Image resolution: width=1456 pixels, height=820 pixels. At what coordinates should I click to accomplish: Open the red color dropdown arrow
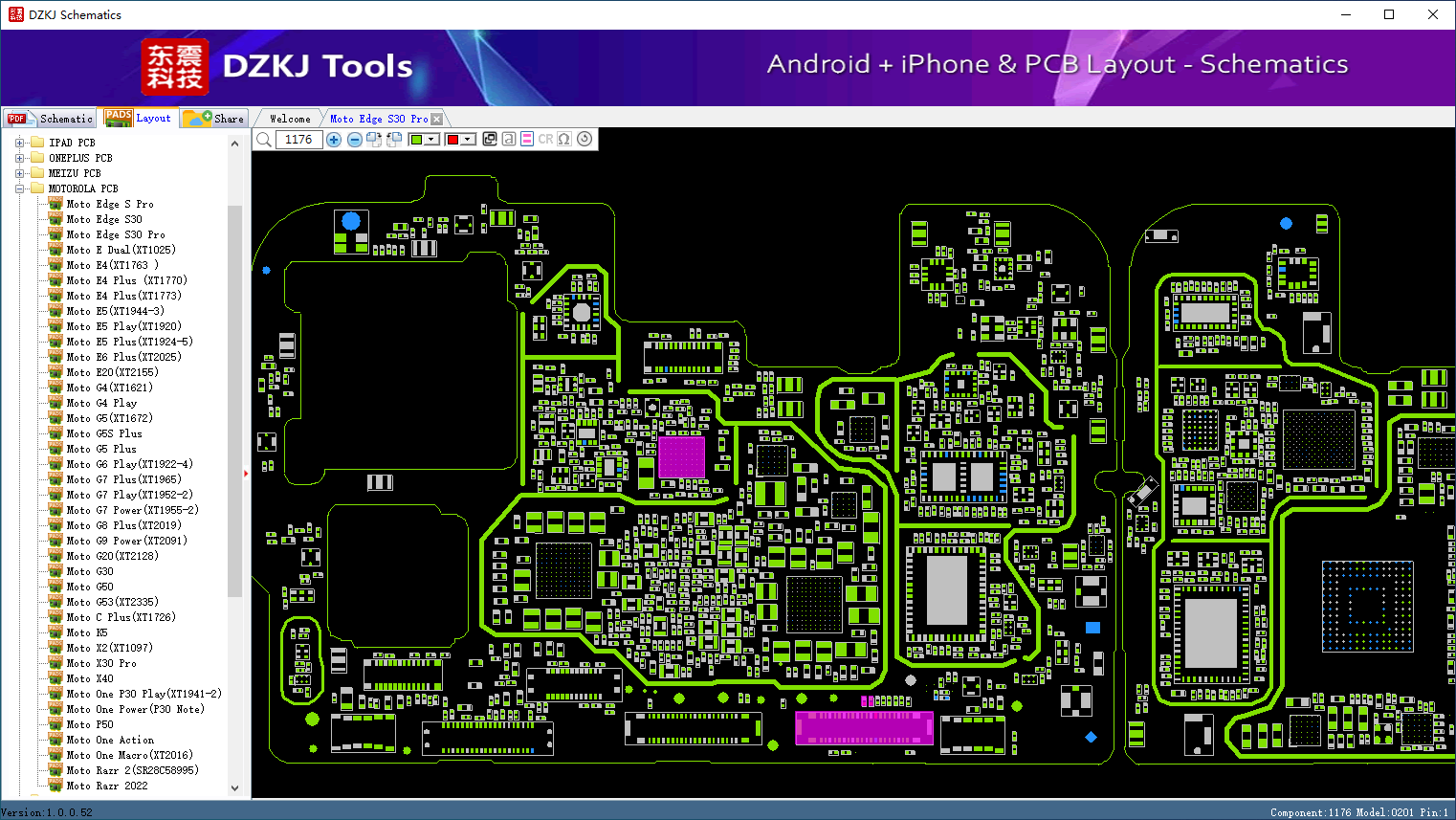click(x=468, y=140)
